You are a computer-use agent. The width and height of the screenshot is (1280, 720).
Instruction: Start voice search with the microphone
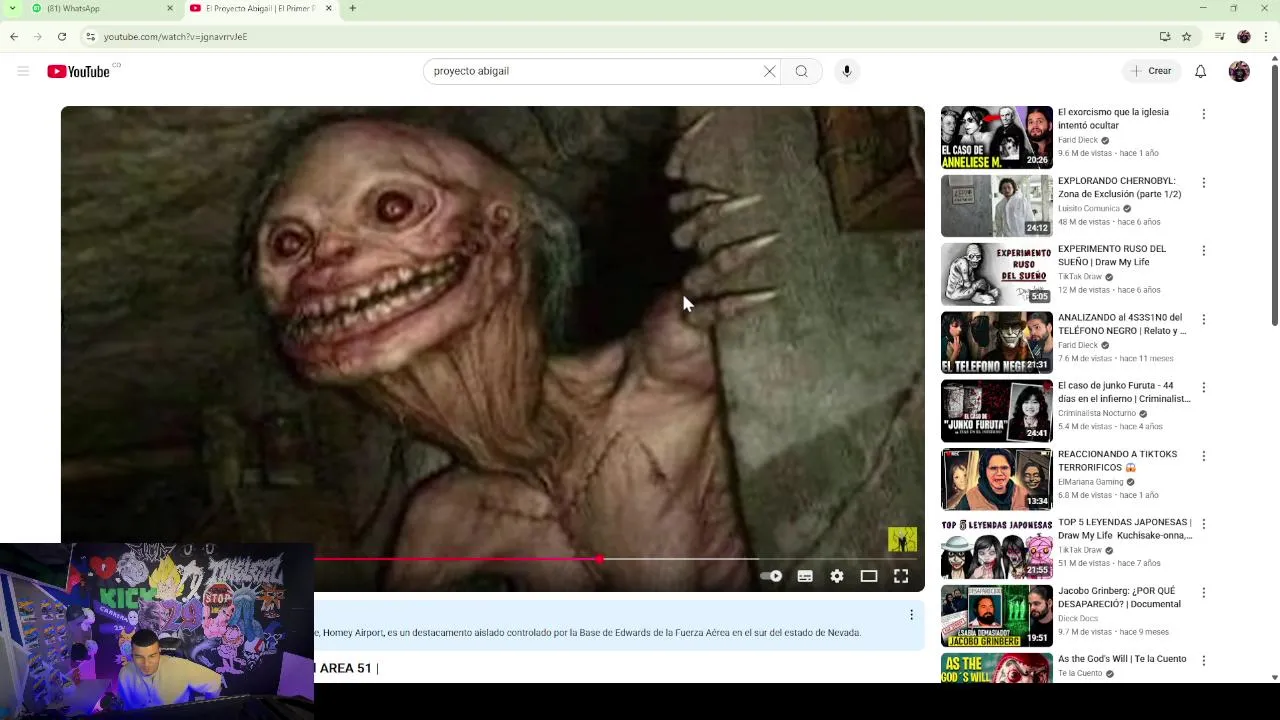(847, 71)
